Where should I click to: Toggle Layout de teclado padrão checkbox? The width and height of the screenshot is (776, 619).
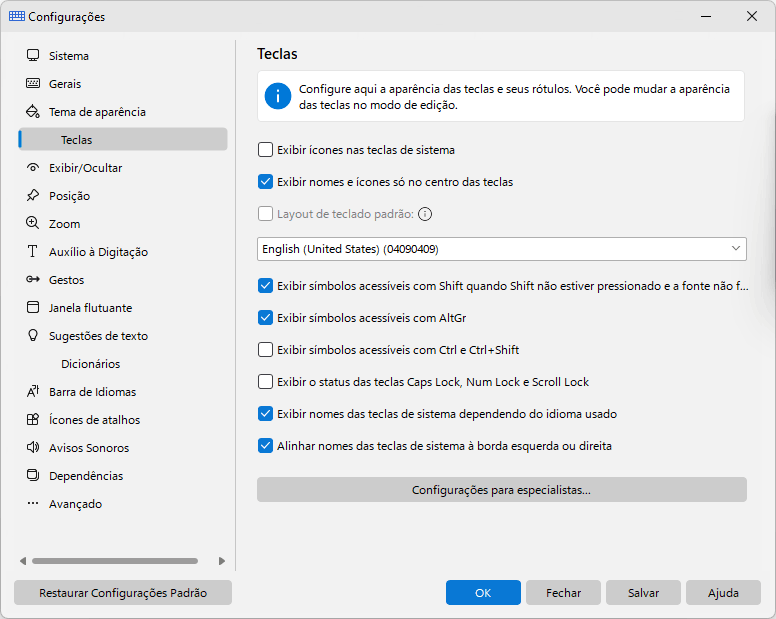pyautogui.click(x=265, y=214)
